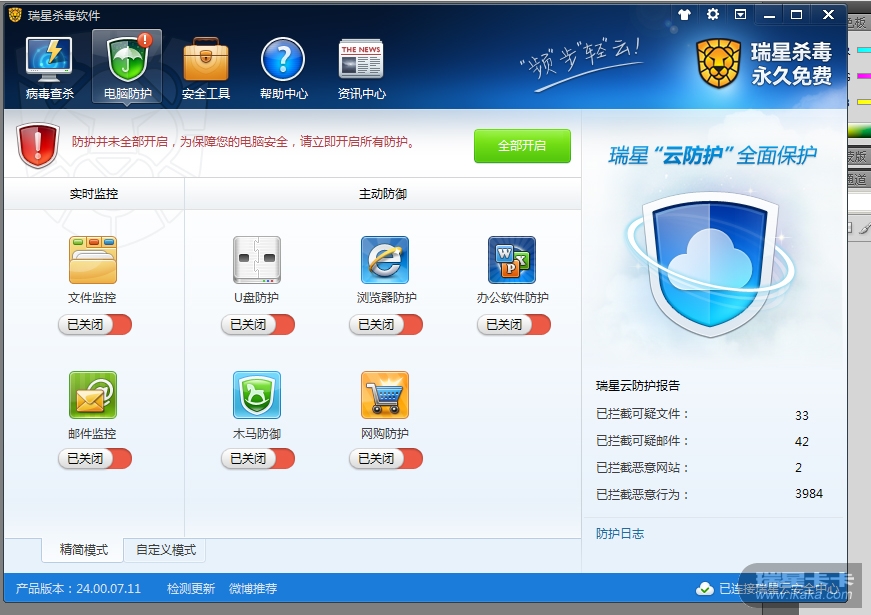This screenshot has height=615, width=871.
Task: Click the red protection warning message
Action: tap(243, 142)
